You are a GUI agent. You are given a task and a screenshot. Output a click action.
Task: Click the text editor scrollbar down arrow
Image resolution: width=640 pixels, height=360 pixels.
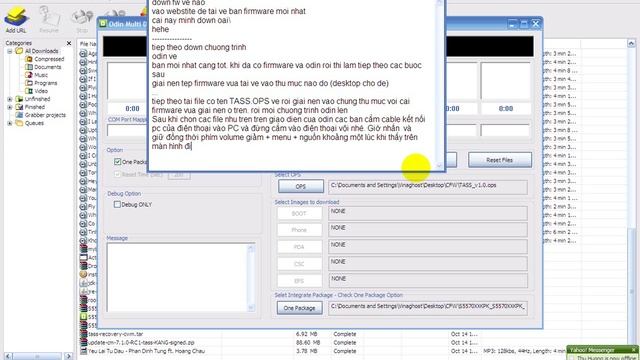pos(440,165)
